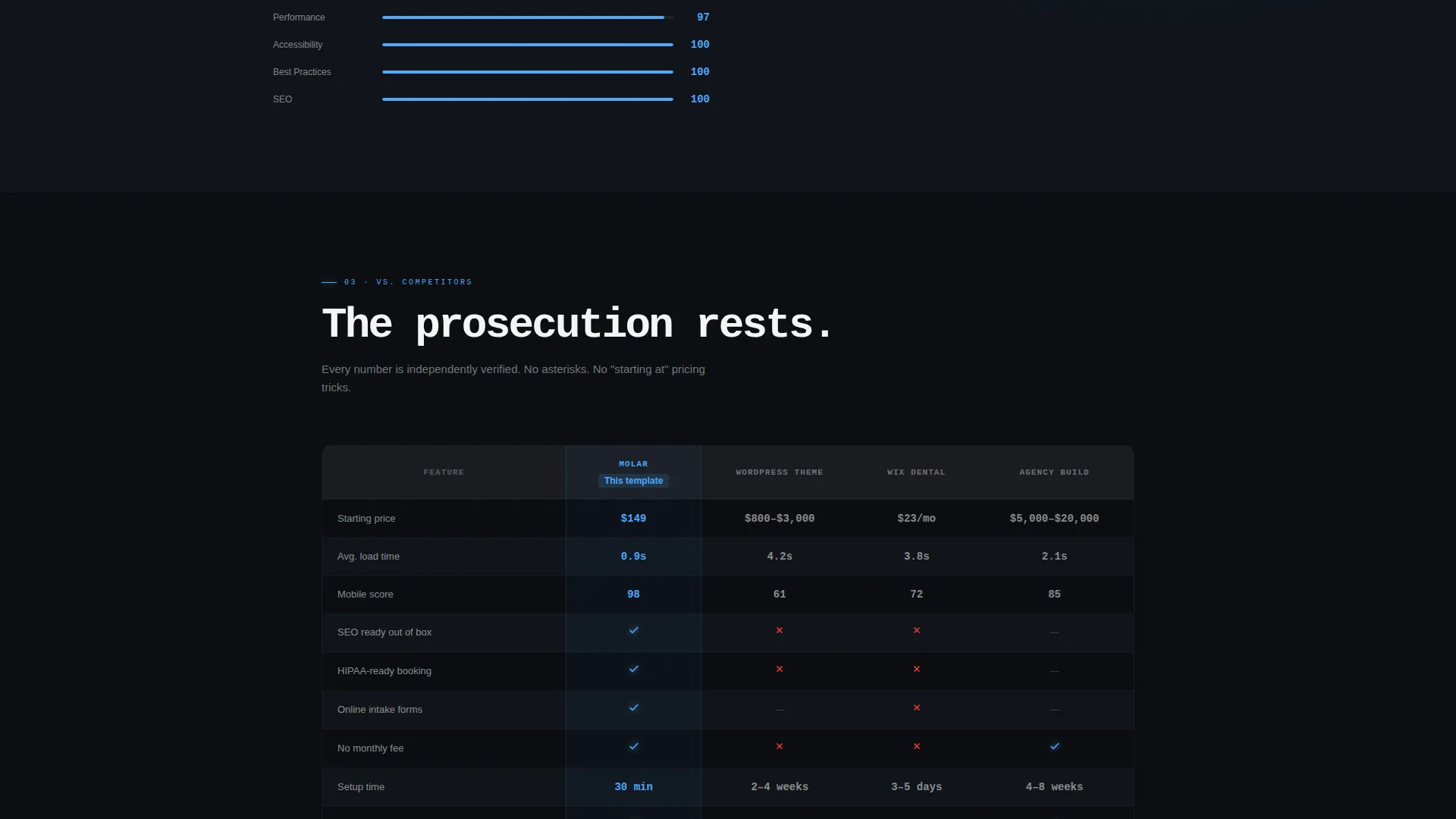
Task: Click the WordPress Theme red X for No monthly fee
Action: (x=780, y=746)
